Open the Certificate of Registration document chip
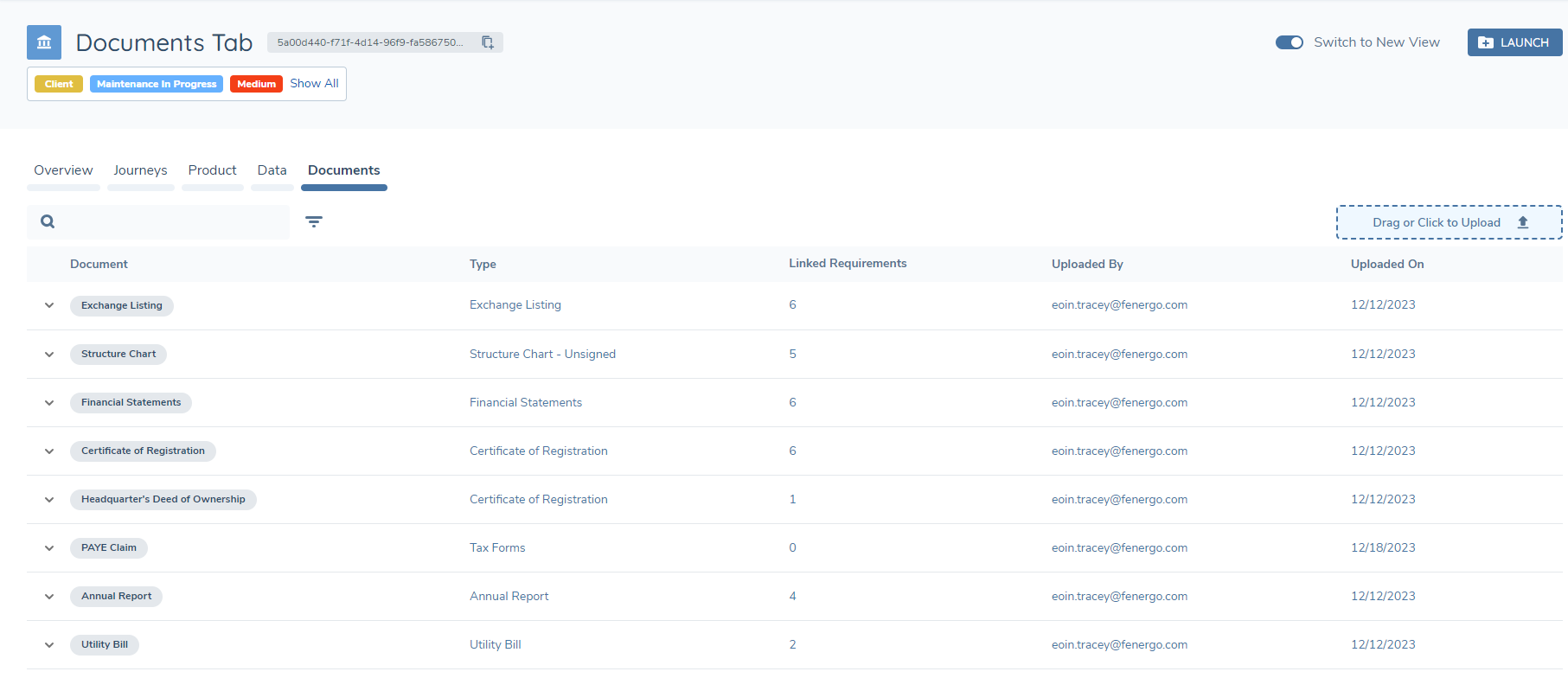1568x678 pixels. [143, 451]
